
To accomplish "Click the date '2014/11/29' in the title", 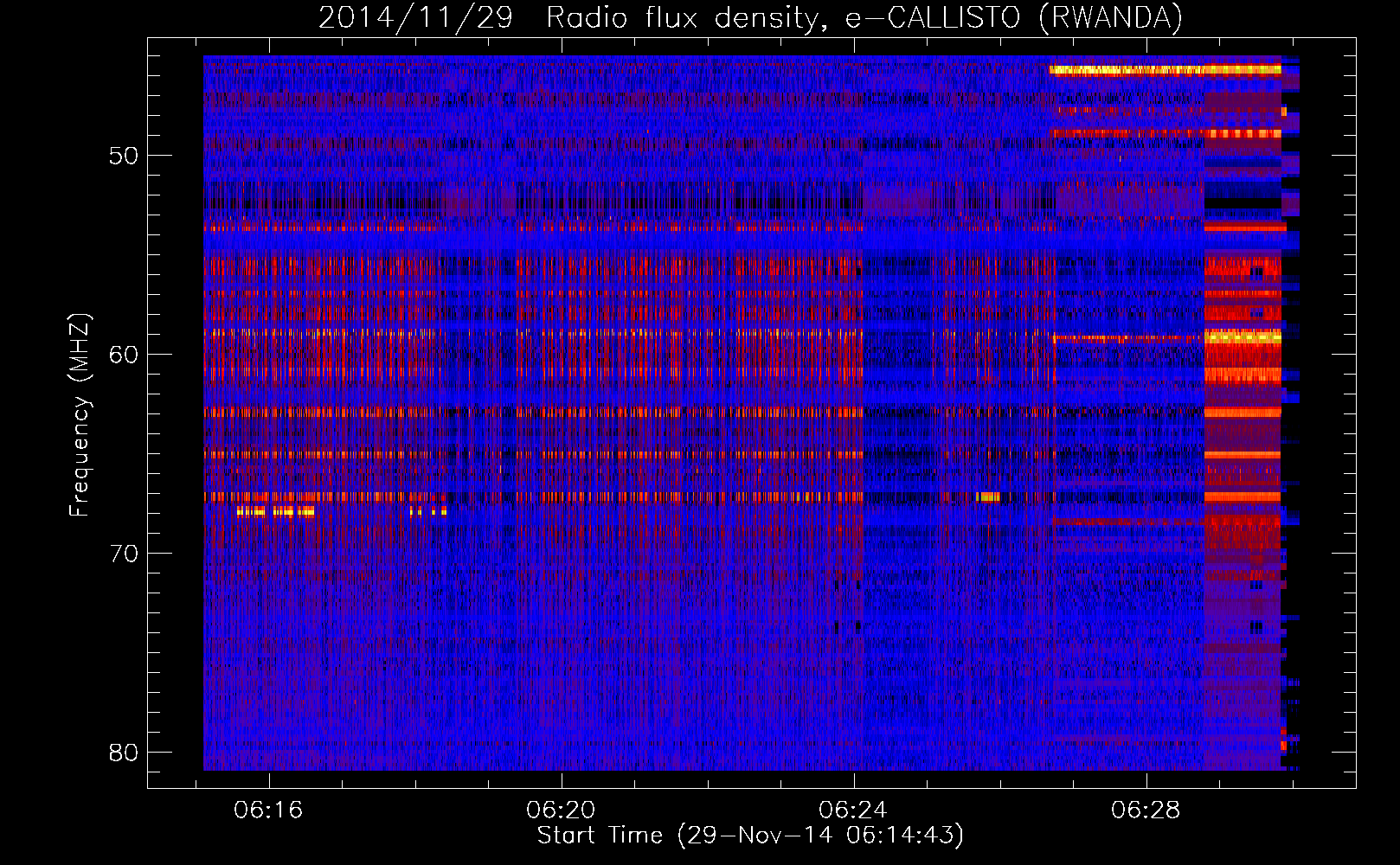I will pos(416,17).
